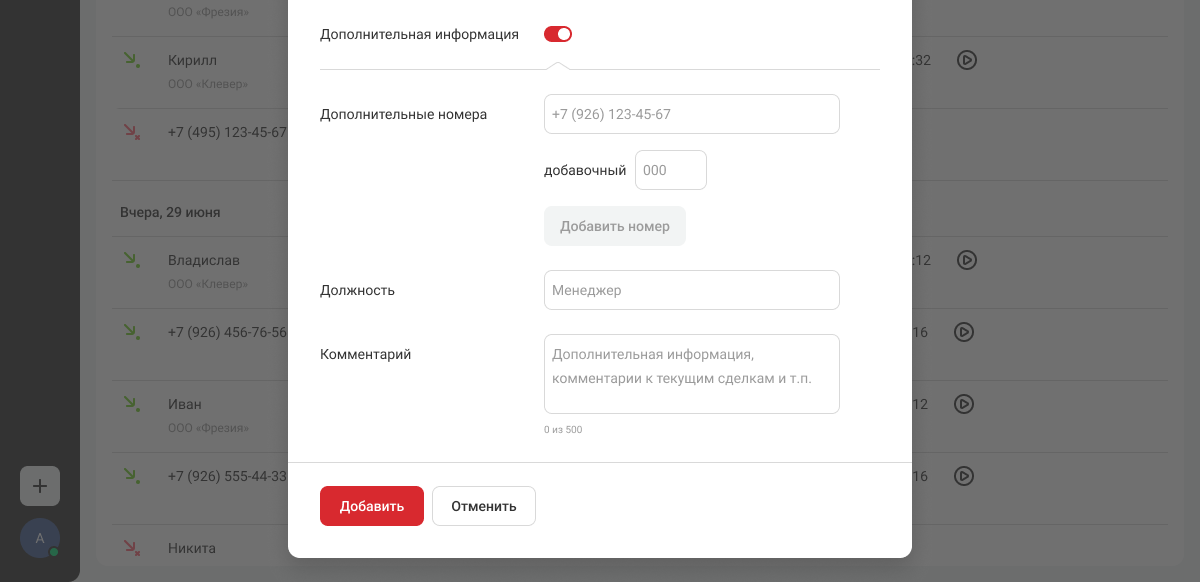Click the plus icon in left sidebar
1200x582 pixels.
[40, 486]
